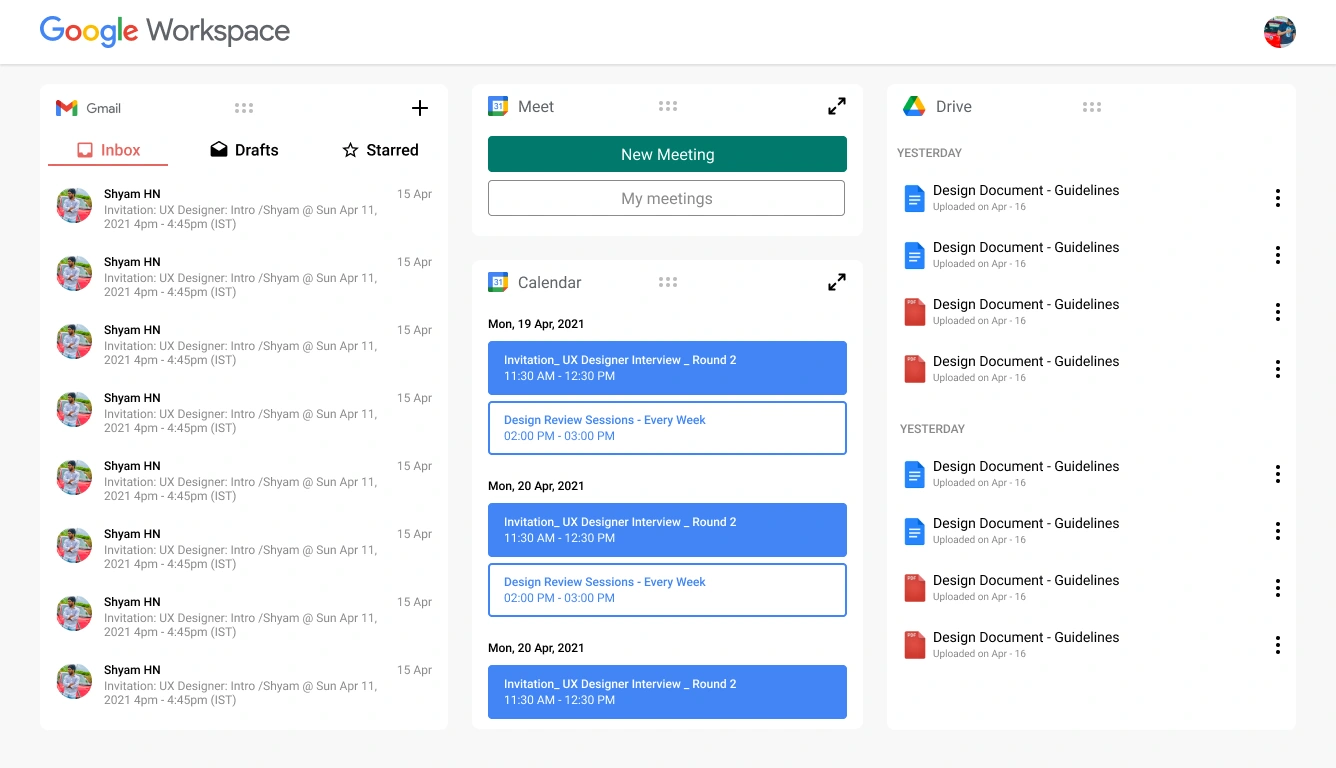Open Mon 19 Apr Design Review Sessions event
Screen dimensions: 1336x768
(667, 428)
